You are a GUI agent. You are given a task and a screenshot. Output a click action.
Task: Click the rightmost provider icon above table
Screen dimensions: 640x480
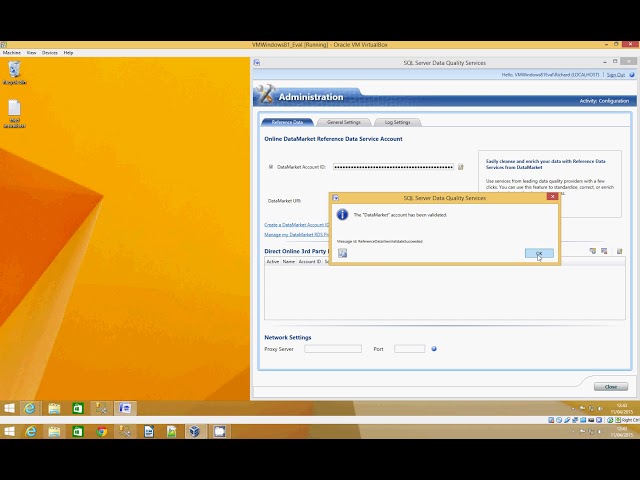pos(620,251)
